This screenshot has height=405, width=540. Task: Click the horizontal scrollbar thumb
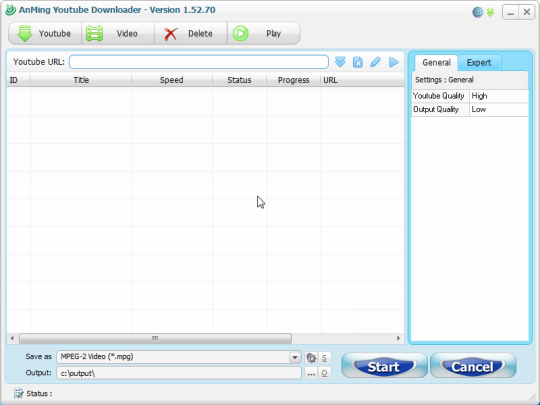[155, 338]
